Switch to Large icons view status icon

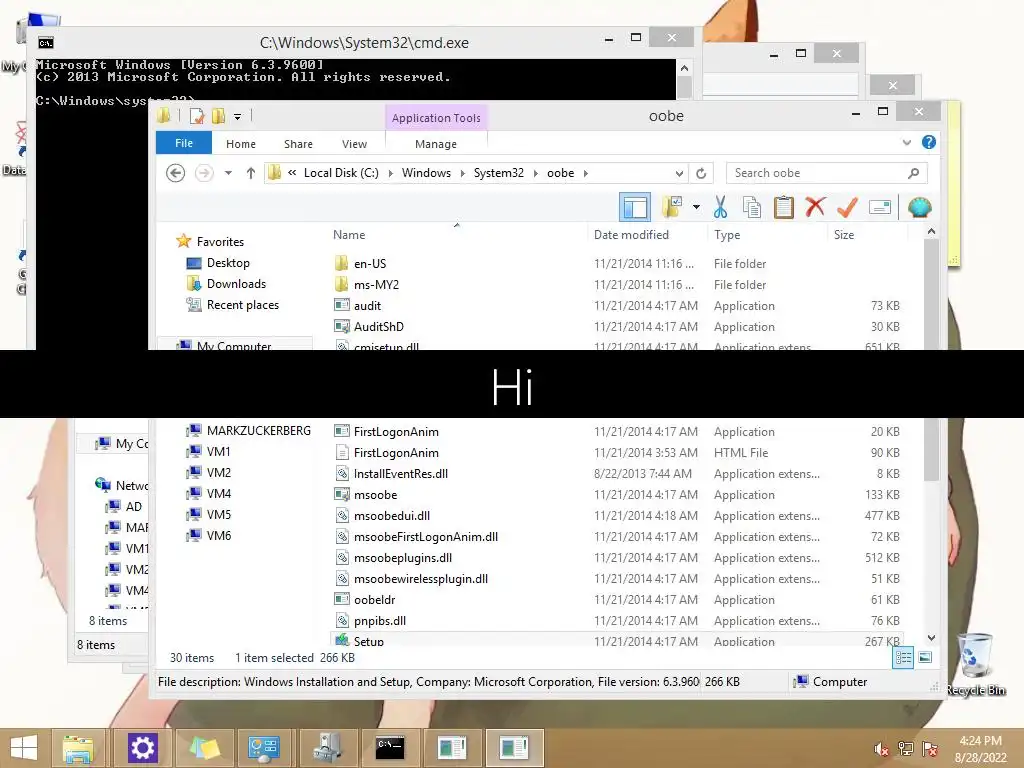pyautogui.click(x=925, y=658)
